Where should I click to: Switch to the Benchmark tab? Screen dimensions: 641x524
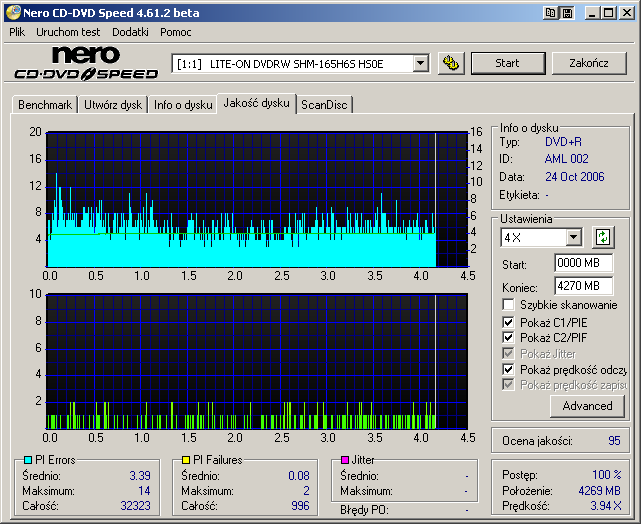point(45,105)
